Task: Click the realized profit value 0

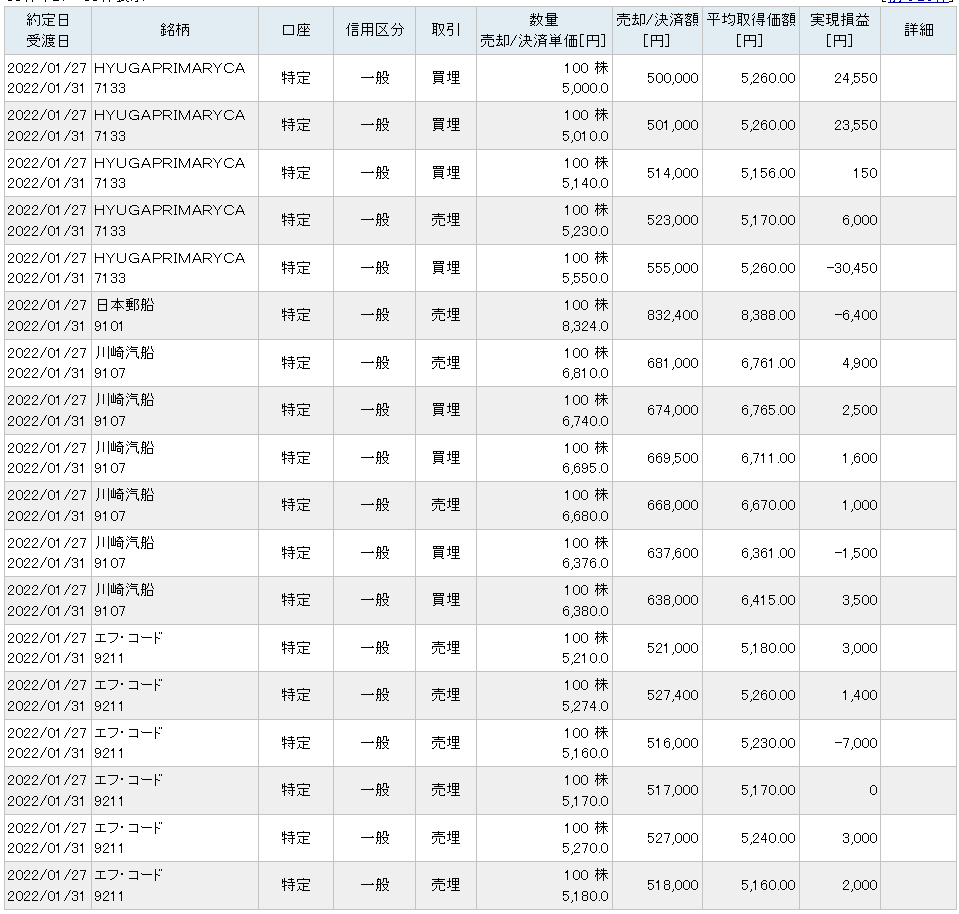Action: pyautogui.click(x=873, y=790)
